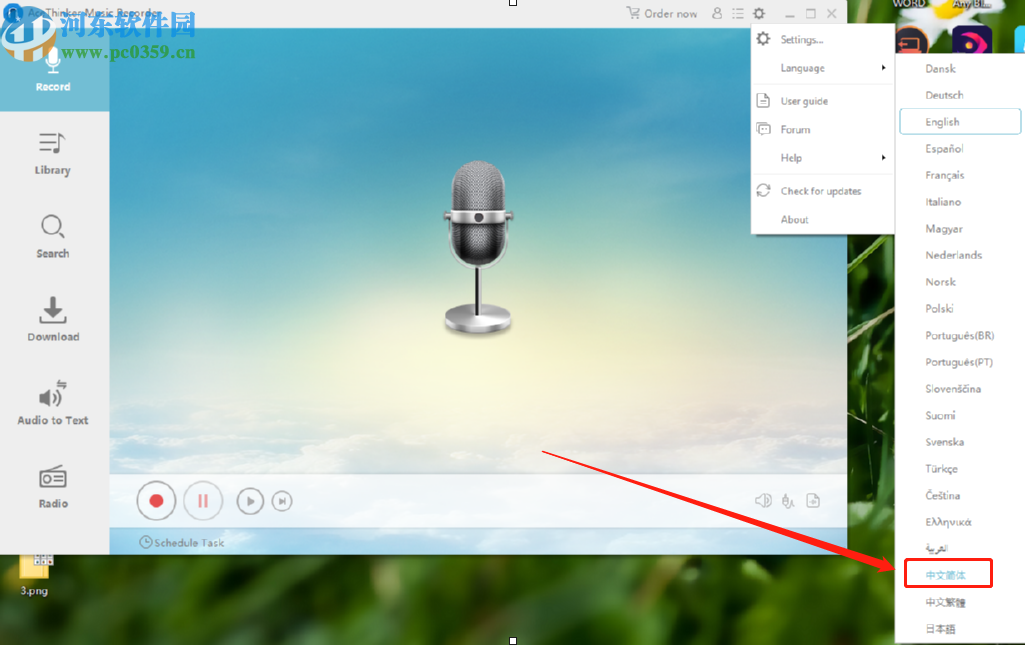This screenshot has height=645, width=1025.
Task: Maximize the music recorder window
Action: 811,14
